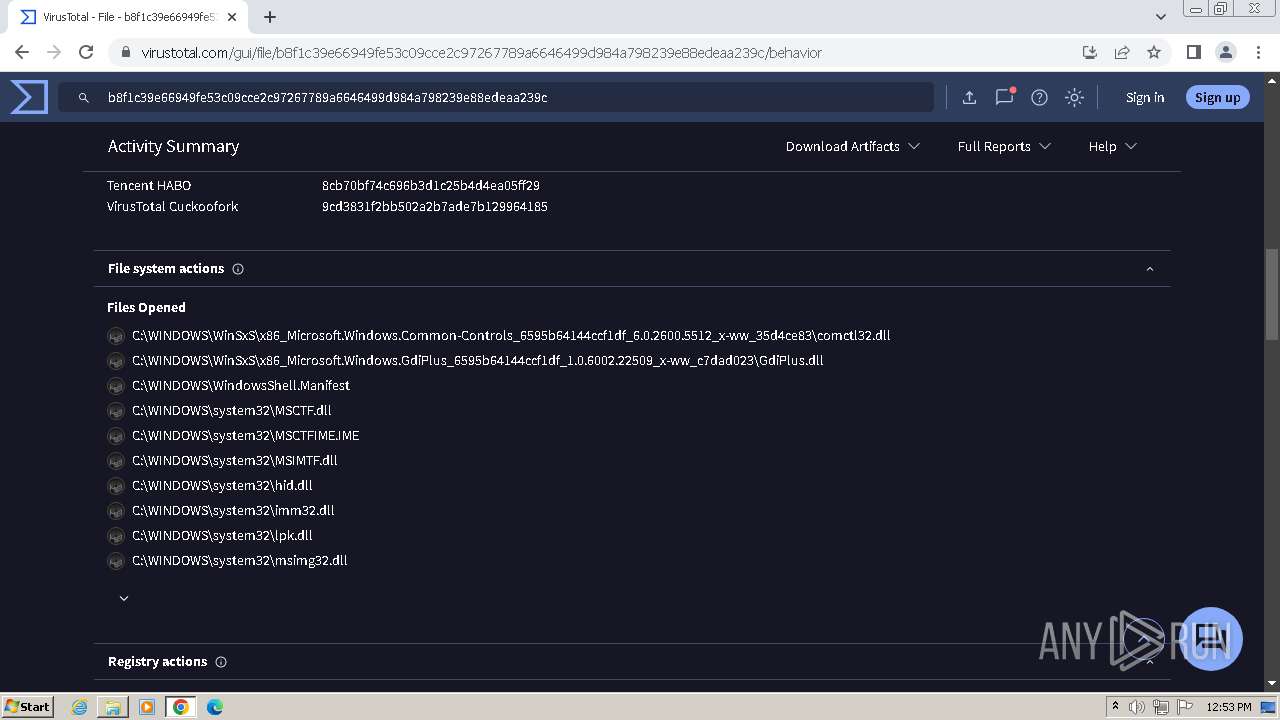
Task: Select the VirusTotal browser tab
Action: (130, 17)
